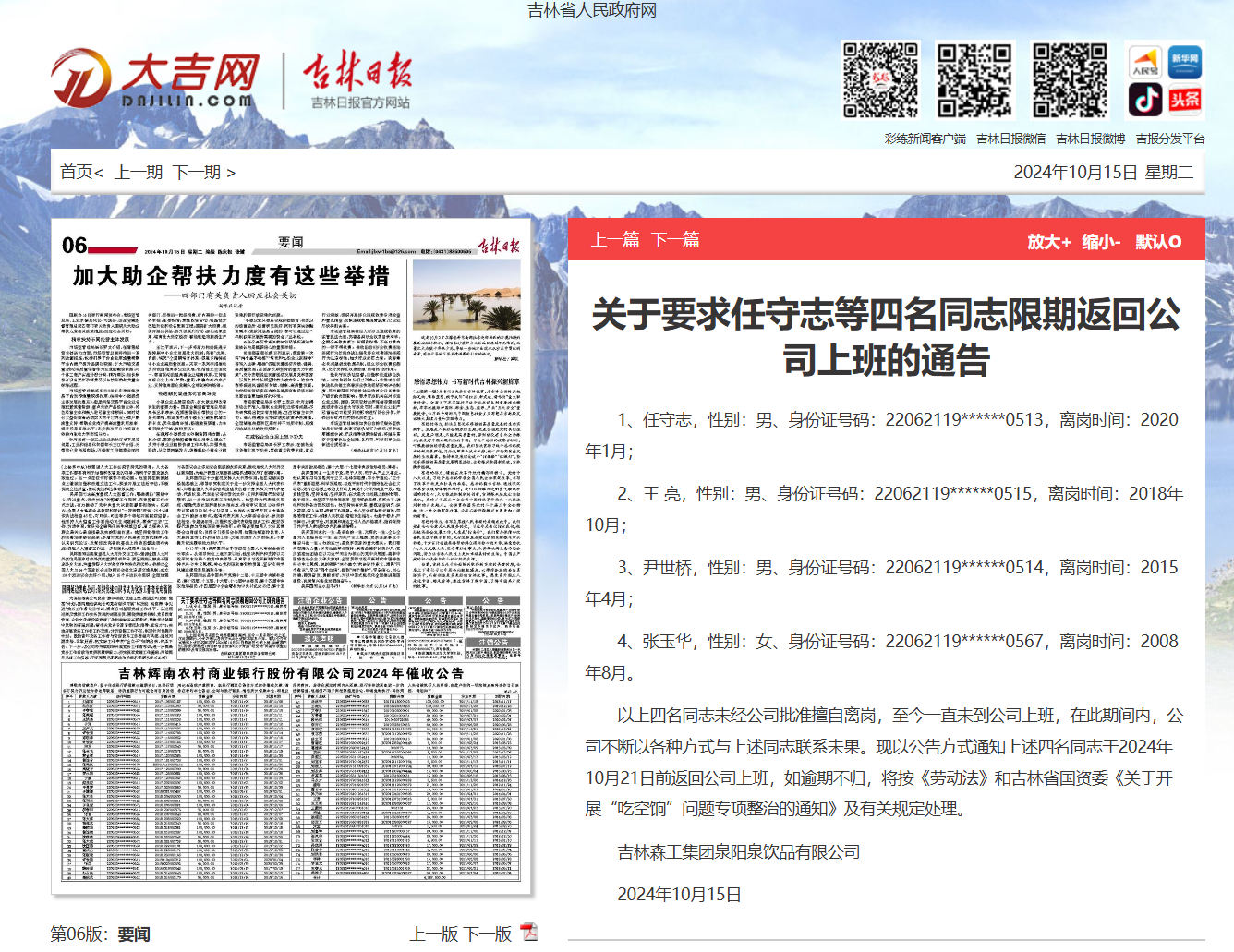Click the 吉林日报微博 QR code
Image resolution: width=1234 pixels, height=952 pixels.
coord(1070,79)
